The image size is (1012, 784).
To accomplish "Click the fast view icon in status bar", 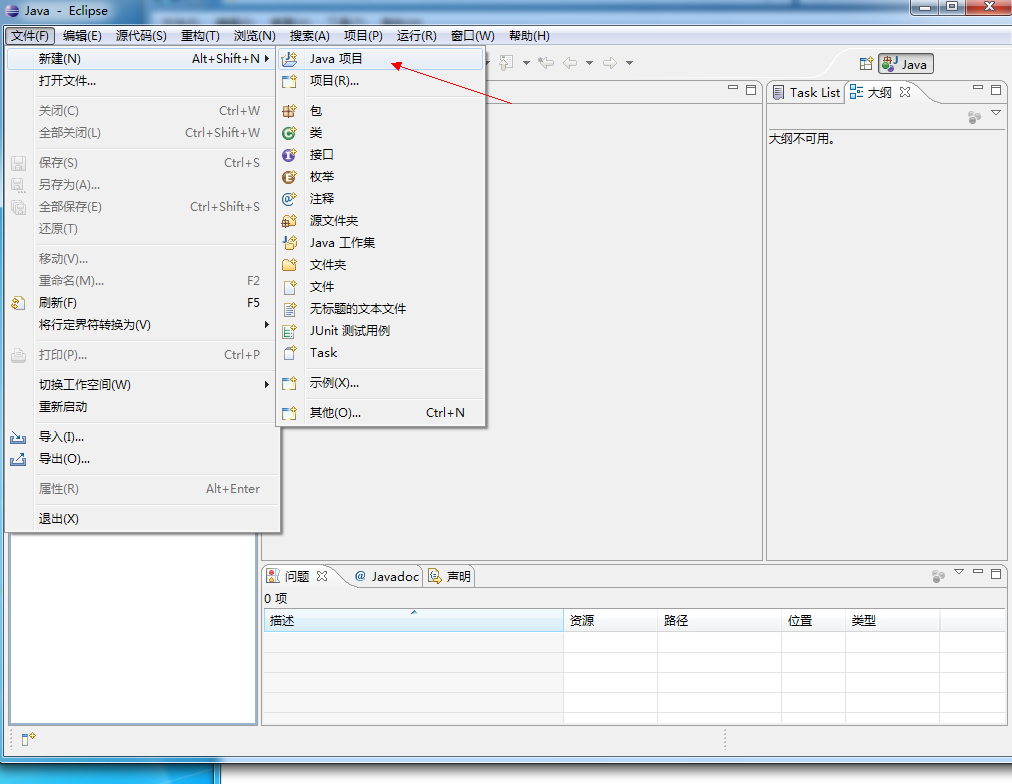I will (x=28, y=739).
